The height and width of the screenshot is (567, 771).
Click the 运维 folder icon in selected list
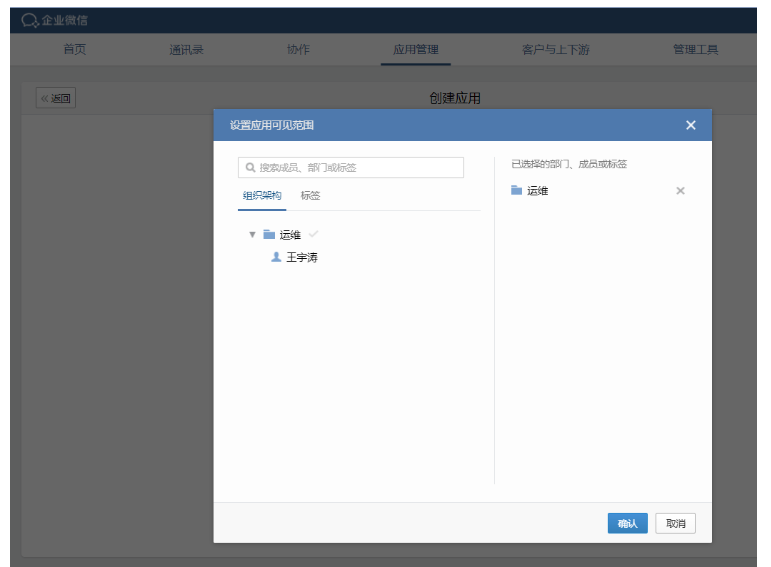click(x=516, y=190)
